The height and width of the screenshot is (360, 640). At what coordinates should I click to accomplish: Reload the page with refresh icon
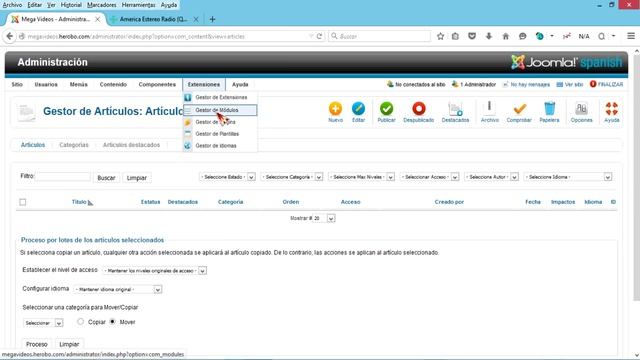coord(320,36)
